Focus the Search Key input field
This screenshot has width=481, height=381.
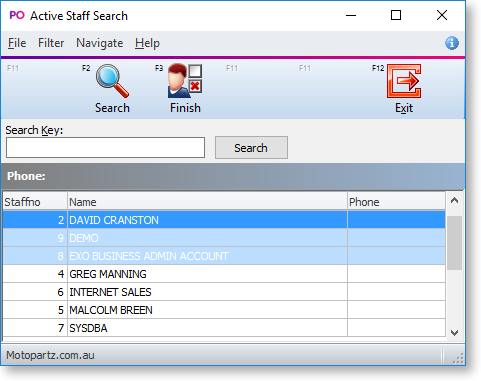point(105,147)
